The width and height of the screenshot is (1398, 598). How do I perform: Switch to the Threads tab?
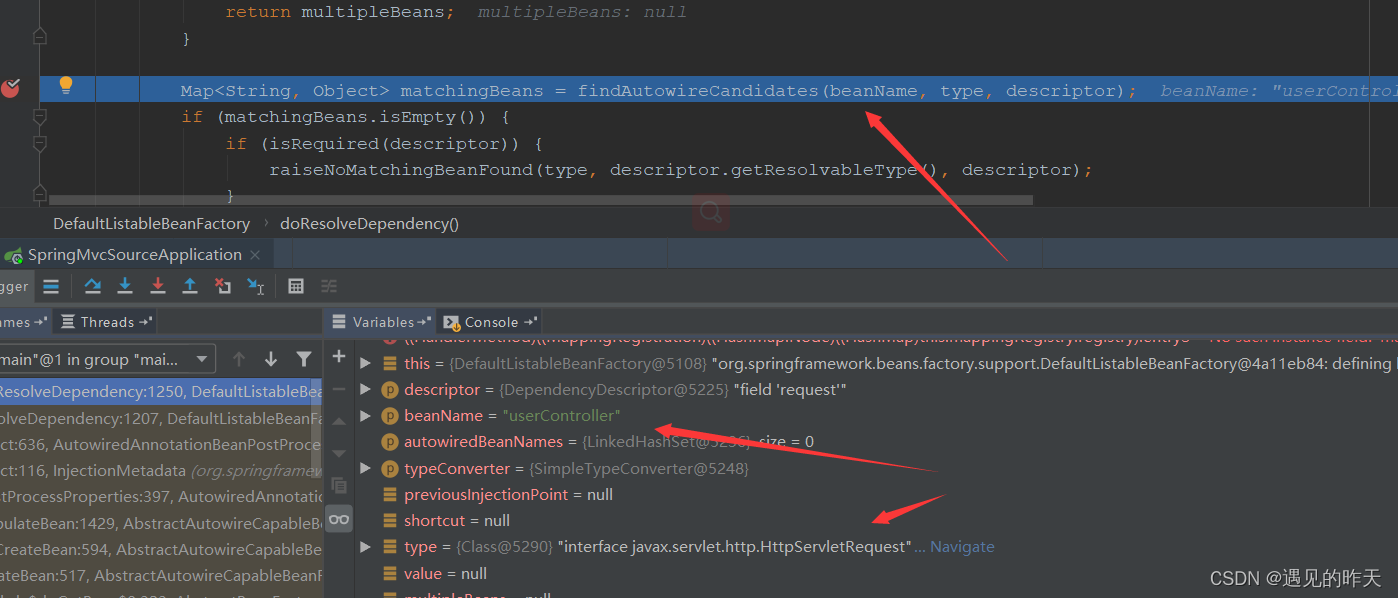pos(105,322)
